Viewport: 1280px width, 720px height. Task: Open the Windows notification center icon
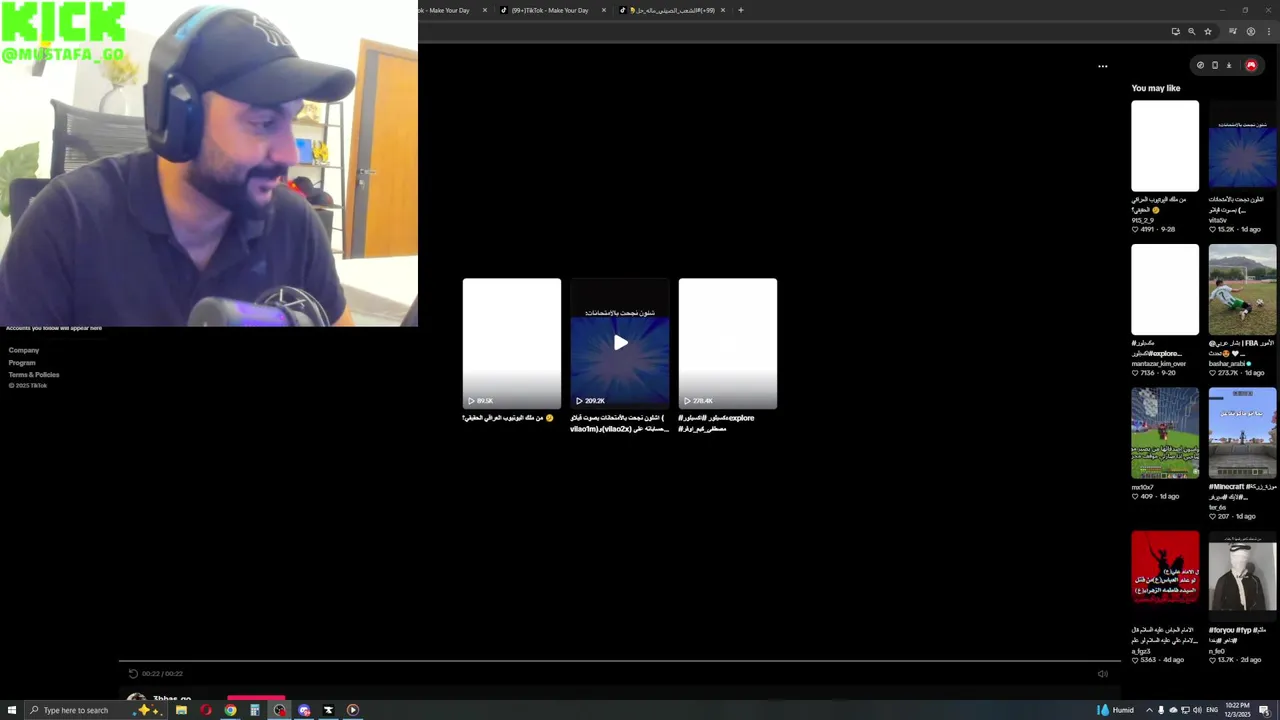(x=1264, y=710)
